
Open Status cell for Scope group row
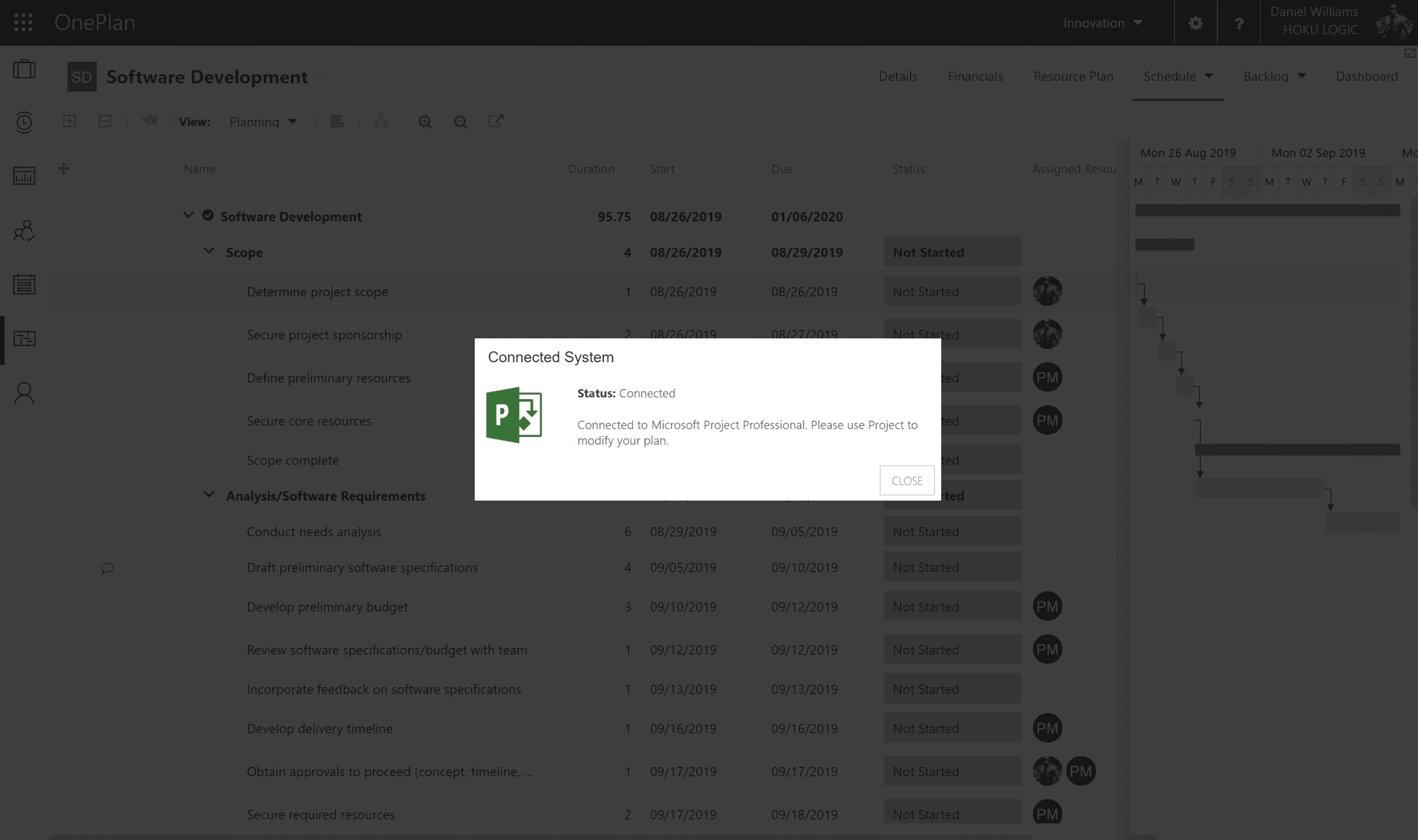coord(952,251)
